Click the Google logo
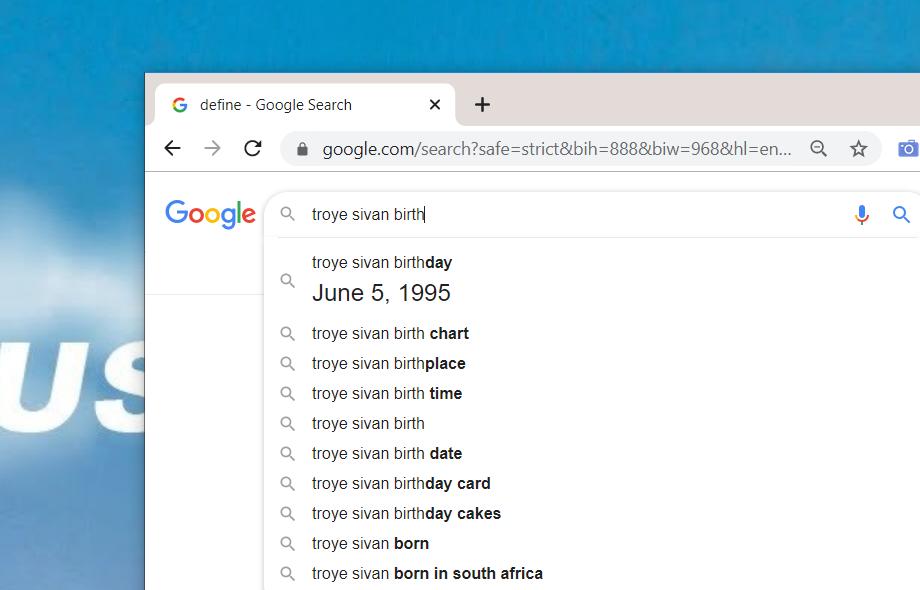Viewport: 920px width, 590px height. click(x=211, y=214)
